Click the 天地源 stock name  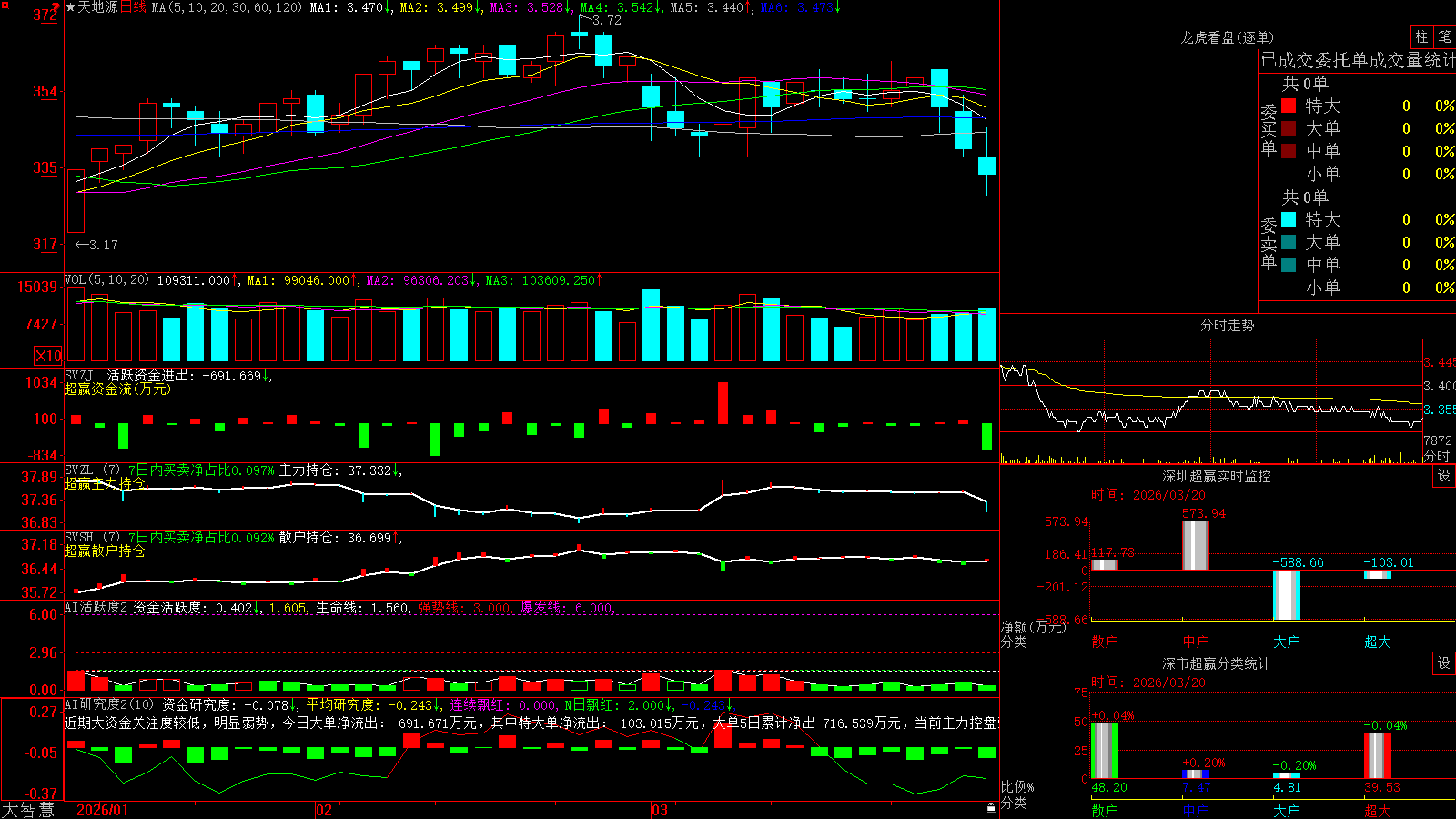97,7
